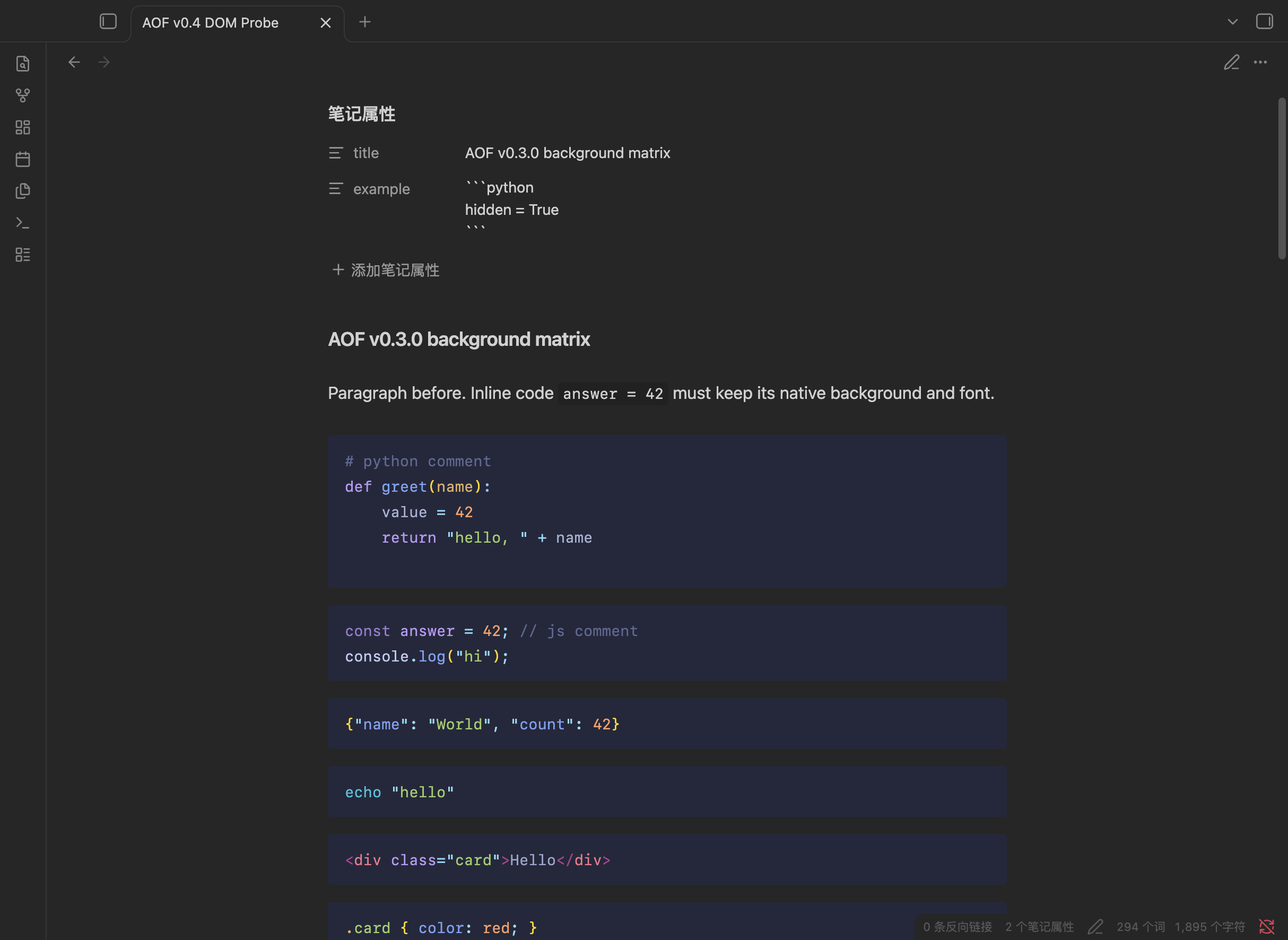This screenshot has width=1288, height=940.
Task: Click 添加笔记属性 add property button
Action: 385,271
